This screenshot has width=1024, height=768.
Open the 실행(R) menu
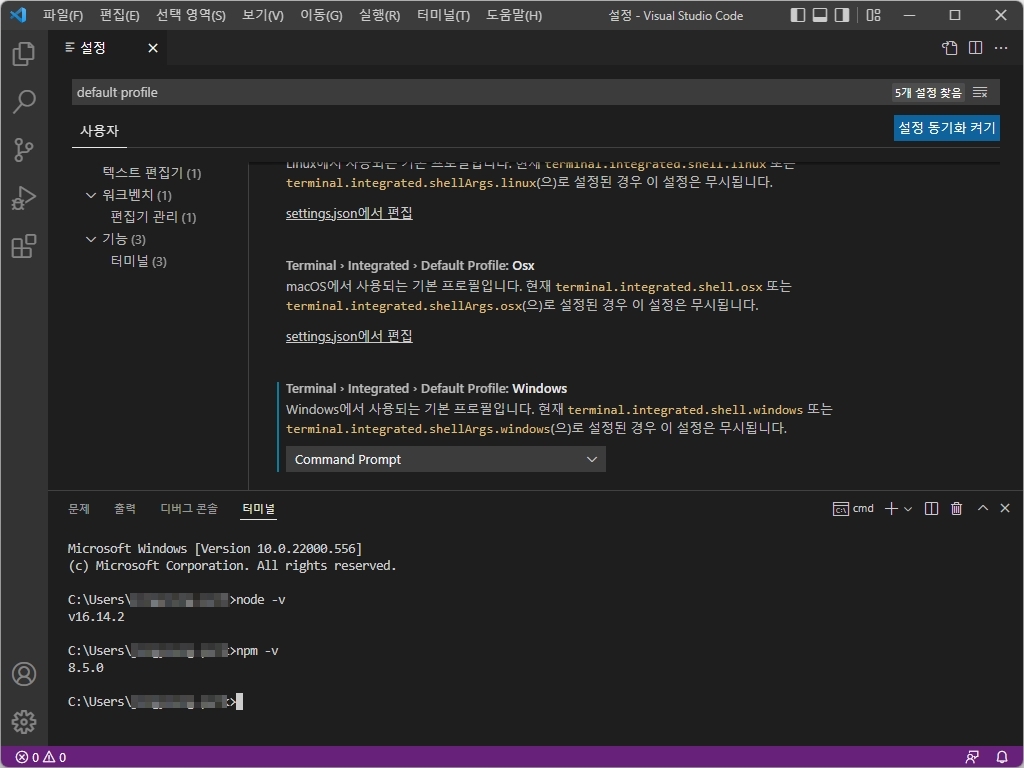[379, 15]
